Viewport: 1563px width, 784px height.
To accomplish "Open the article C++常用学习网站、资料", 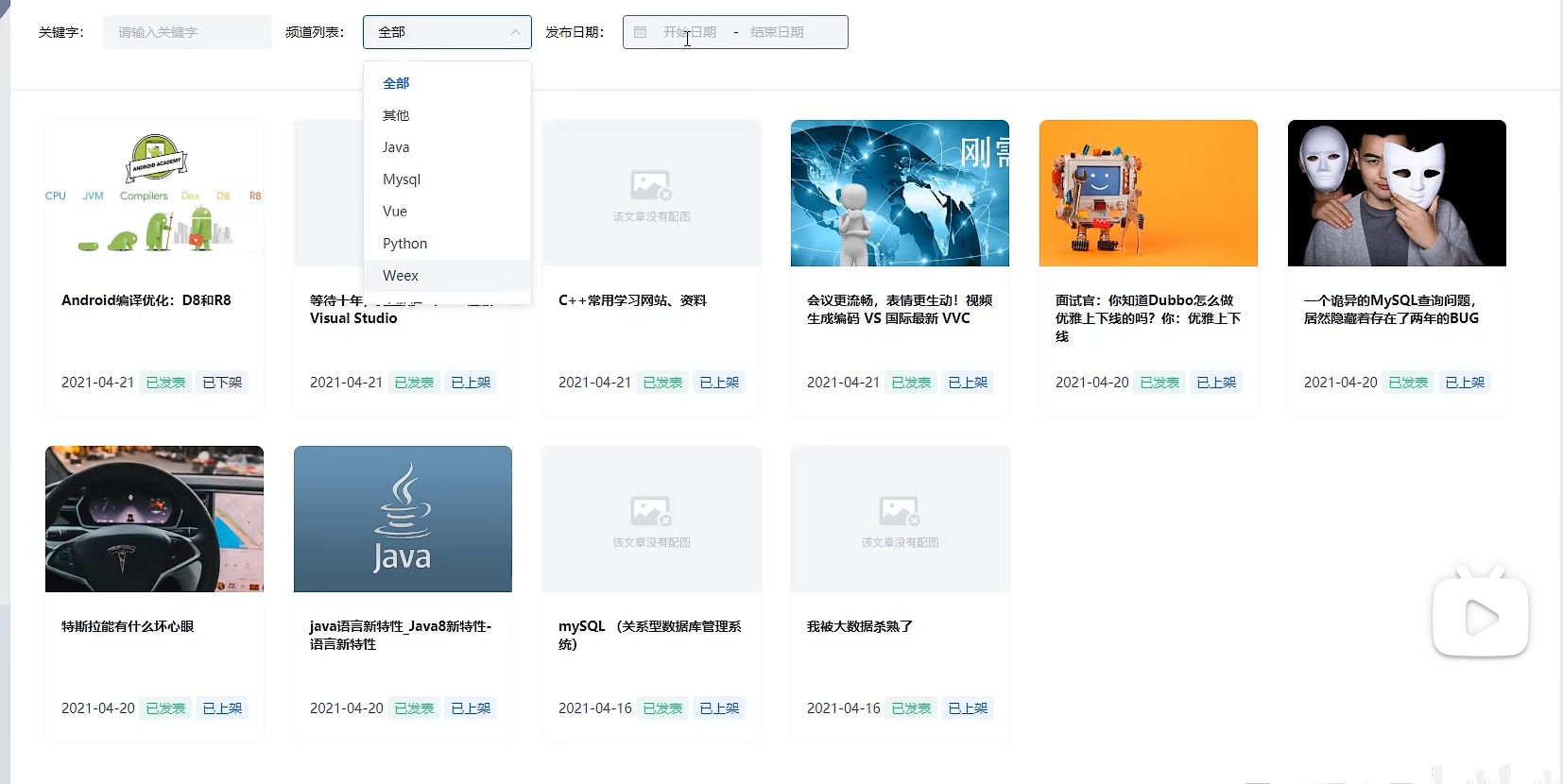I will (x=632, y=300).
